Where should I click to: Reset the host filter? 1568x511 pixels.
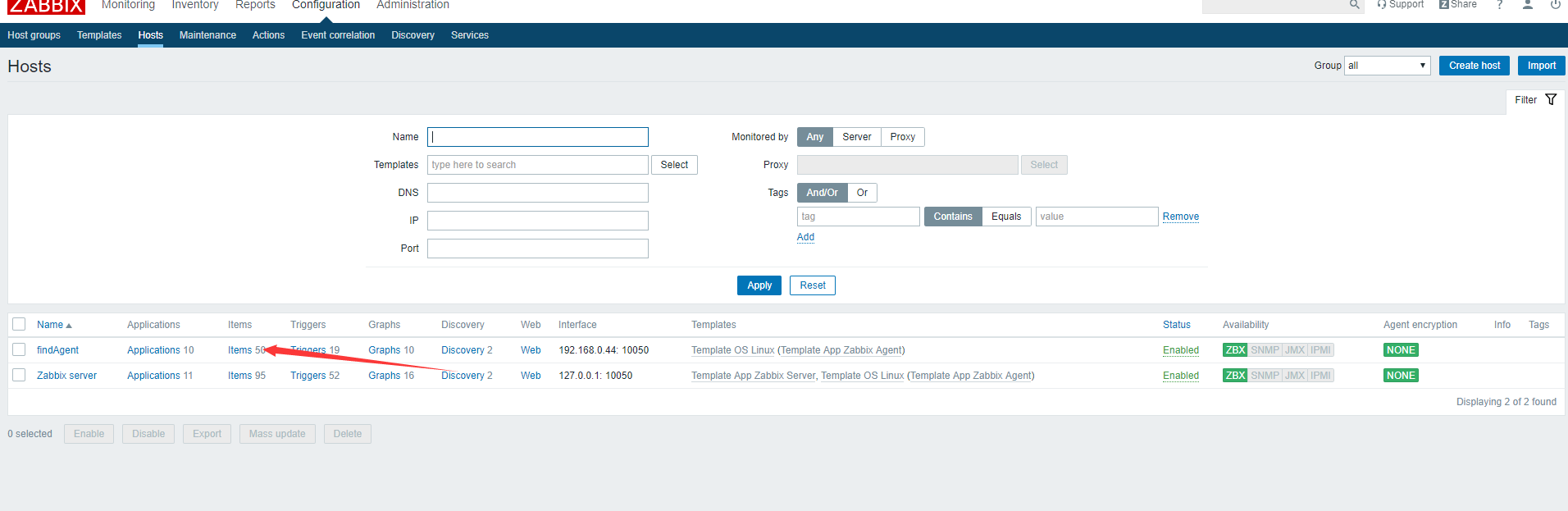point(813,285)
